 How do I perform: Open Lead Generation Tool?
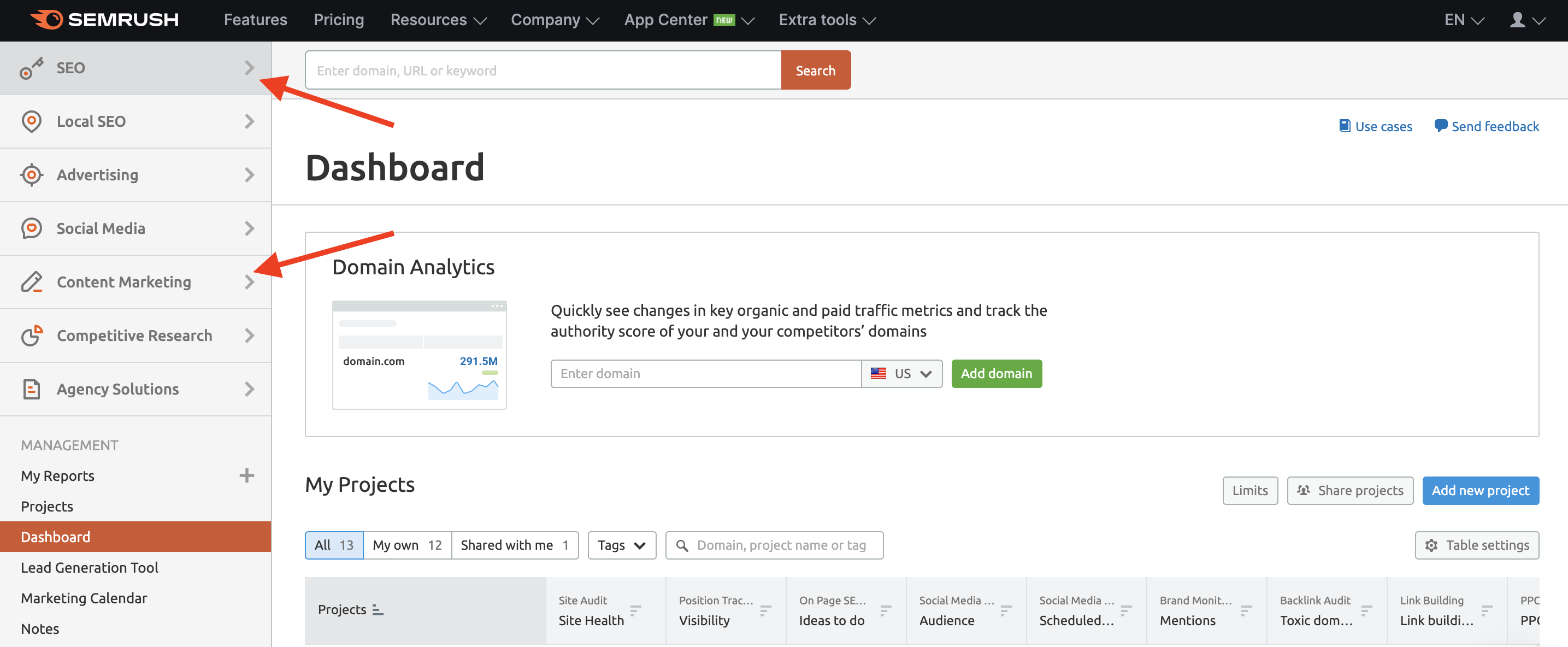click(90, 567)
